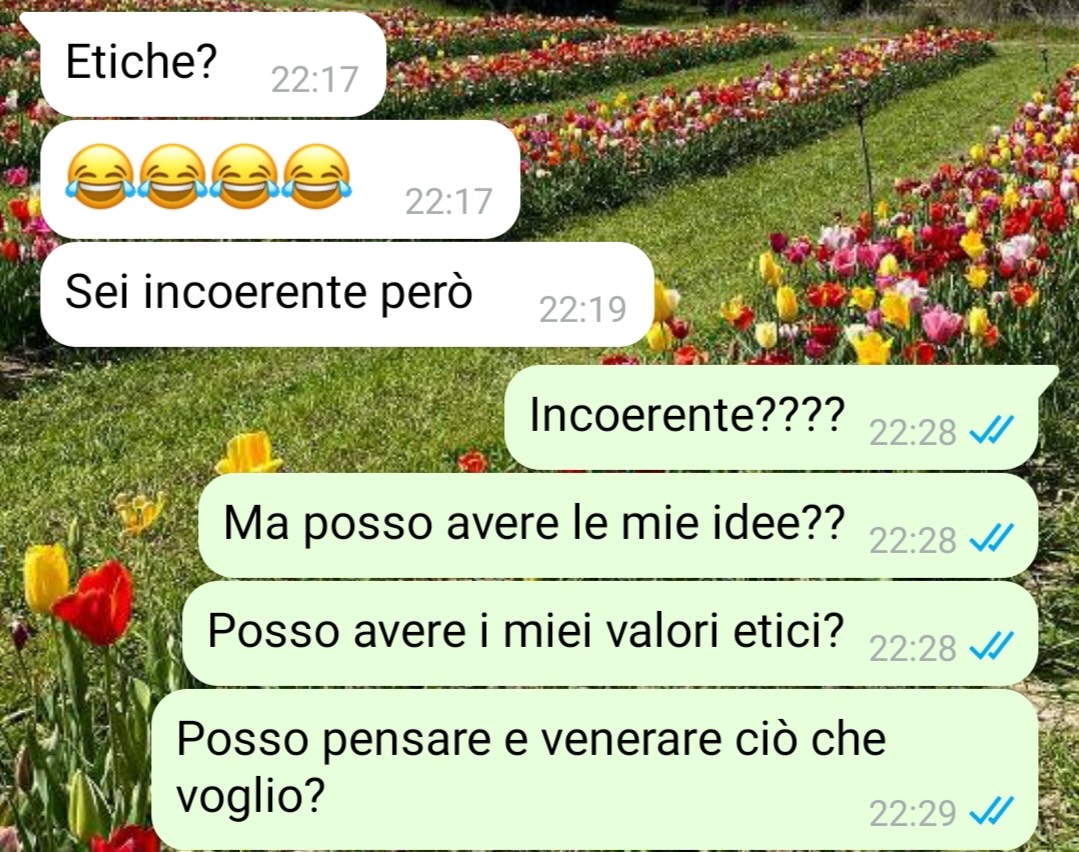The image size is (1079, 852).
Task: Tap read receipt ticks on 'Incoerente????'
Action: point(991,432)
